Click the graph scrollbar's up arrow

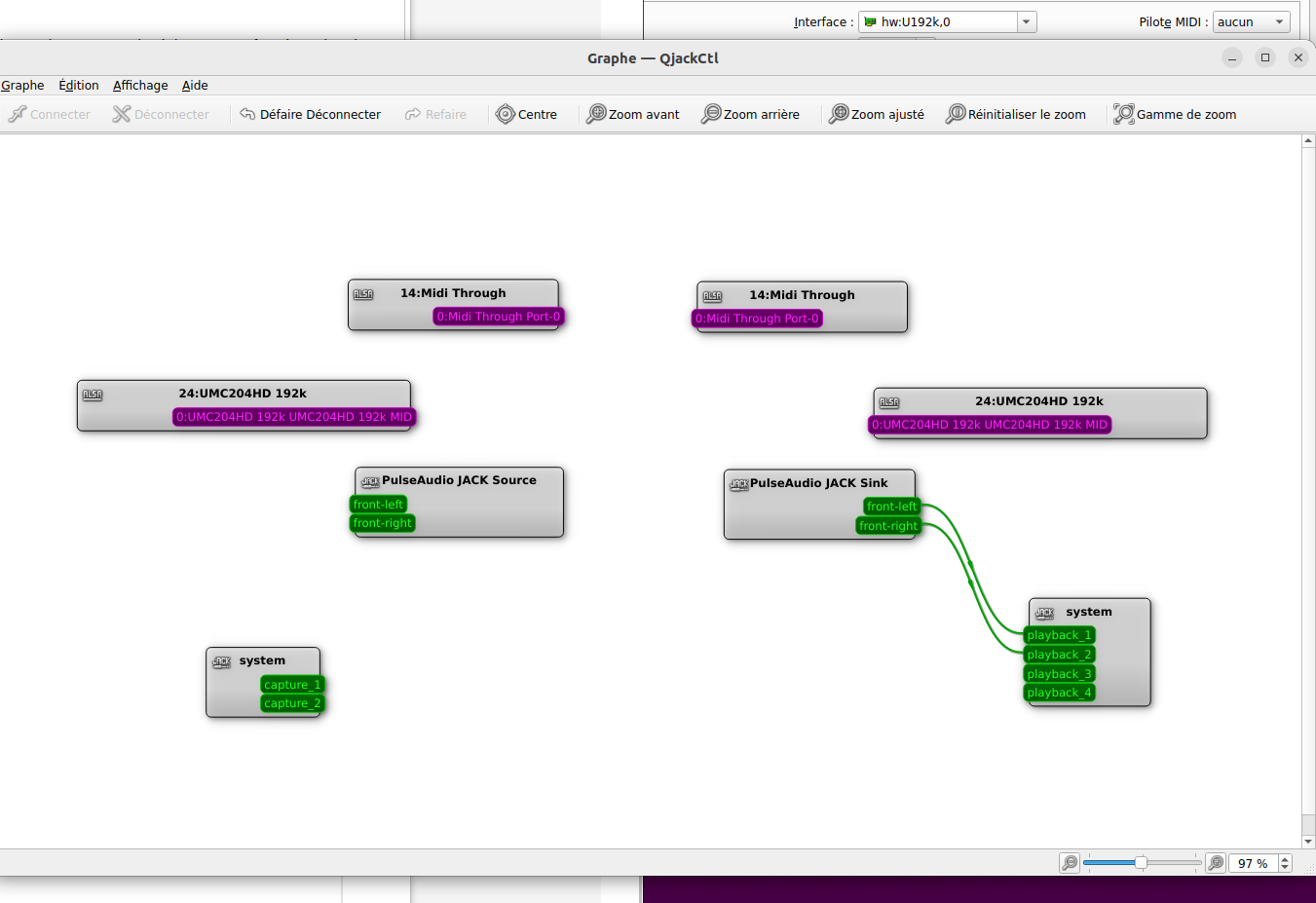[x=1308, y=141]
